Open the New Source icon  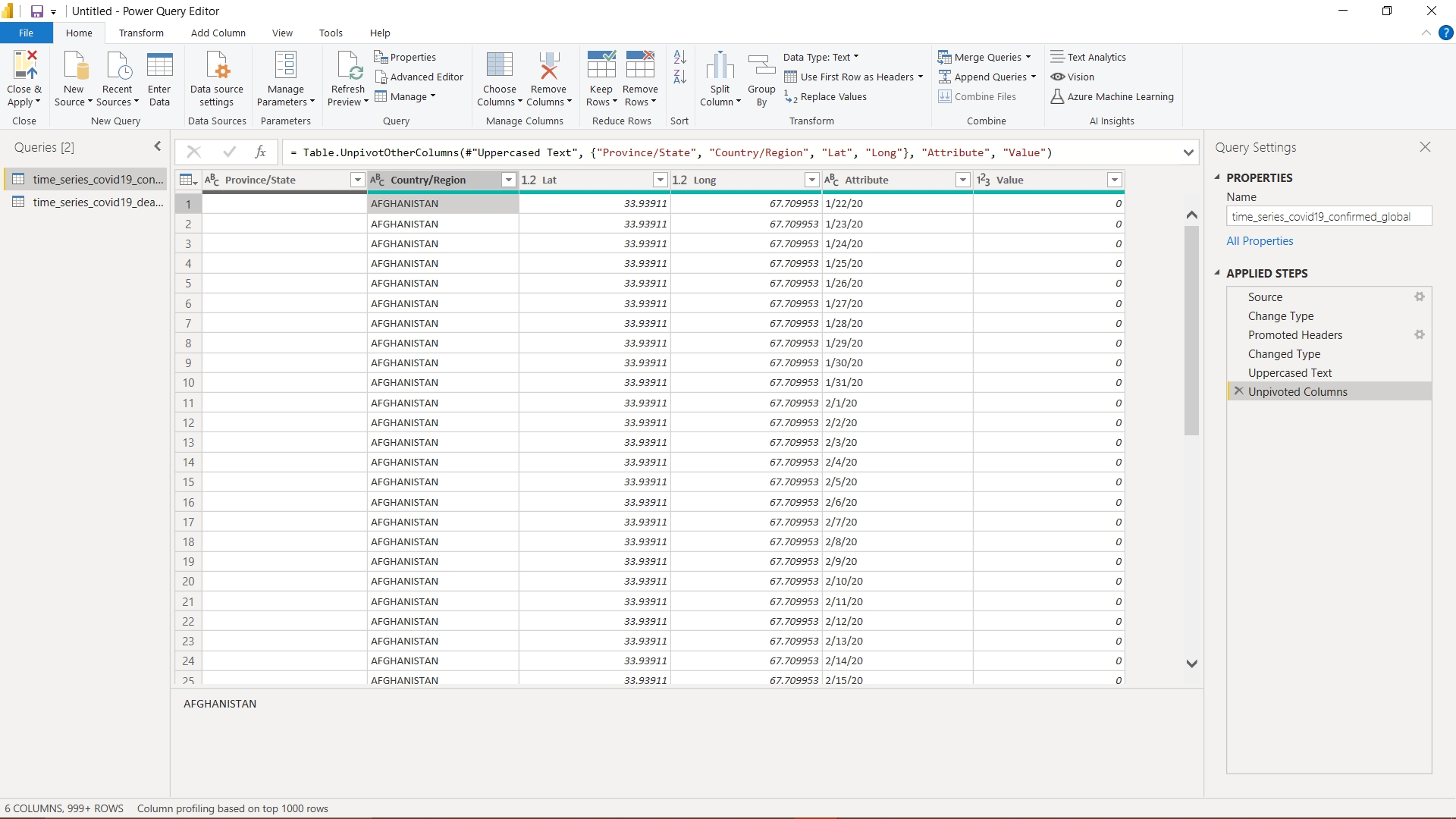click(74, 66)
